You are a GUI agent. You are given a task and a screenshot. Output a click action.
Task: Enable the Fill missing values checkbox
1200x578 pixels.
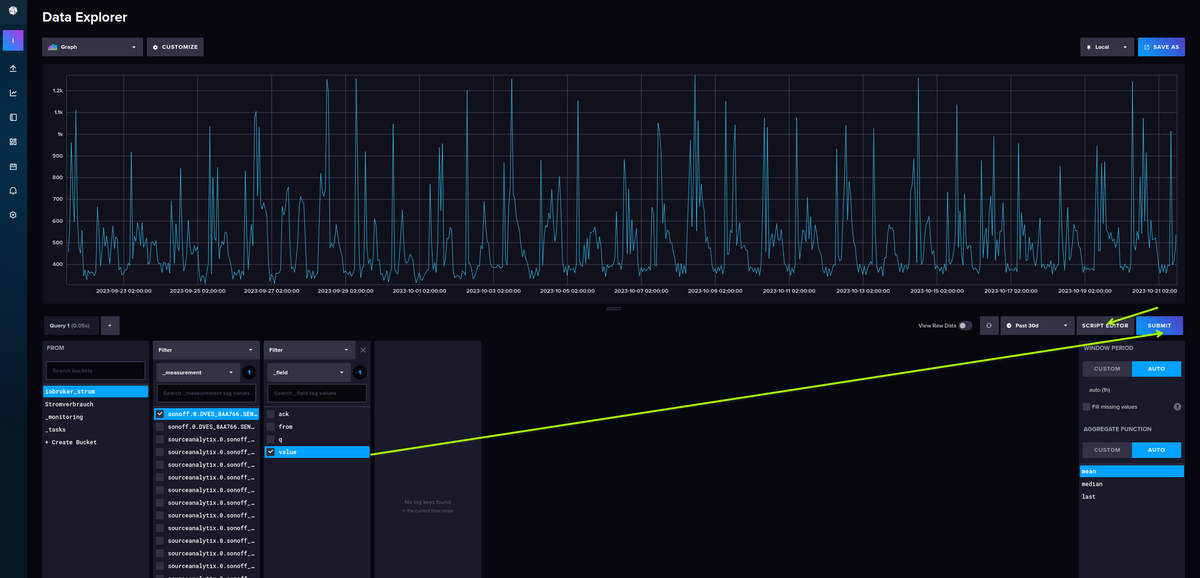[x=1087, y=407]
